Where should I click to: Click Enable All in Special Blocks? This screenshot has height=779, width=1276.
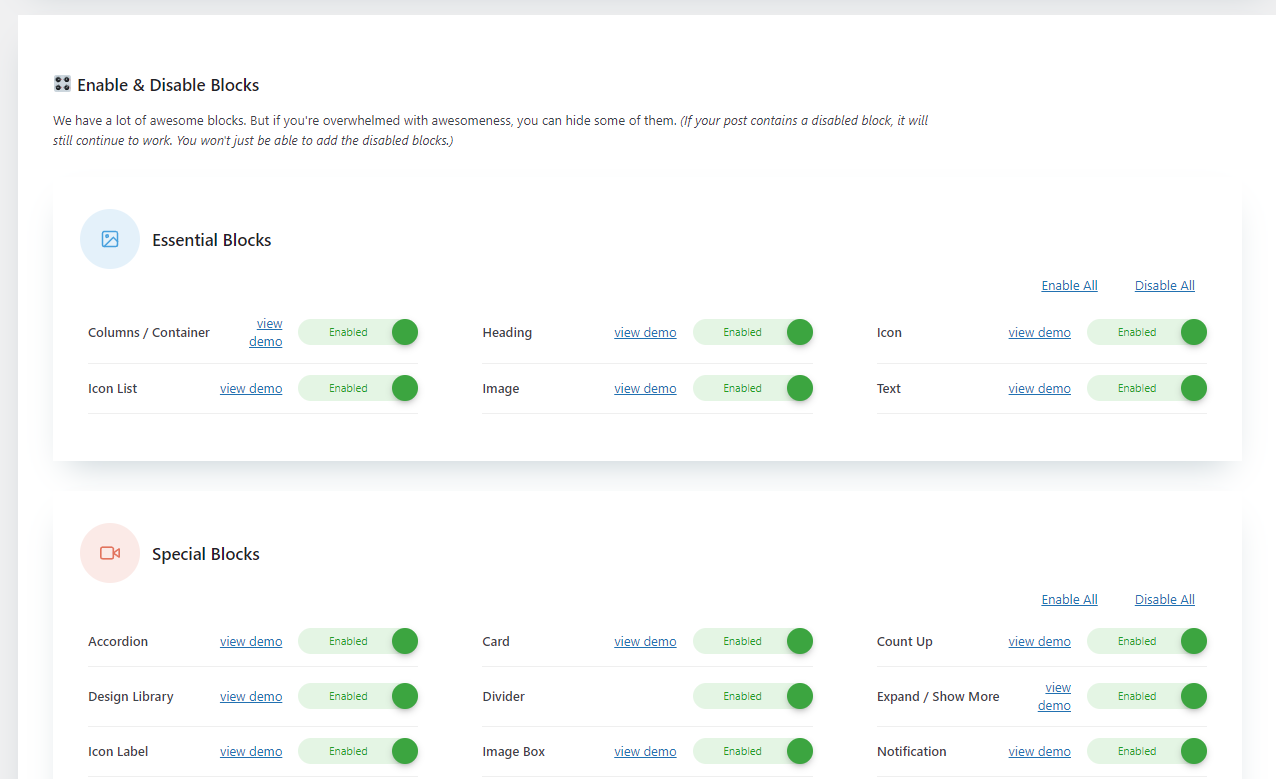point(1069,599)
